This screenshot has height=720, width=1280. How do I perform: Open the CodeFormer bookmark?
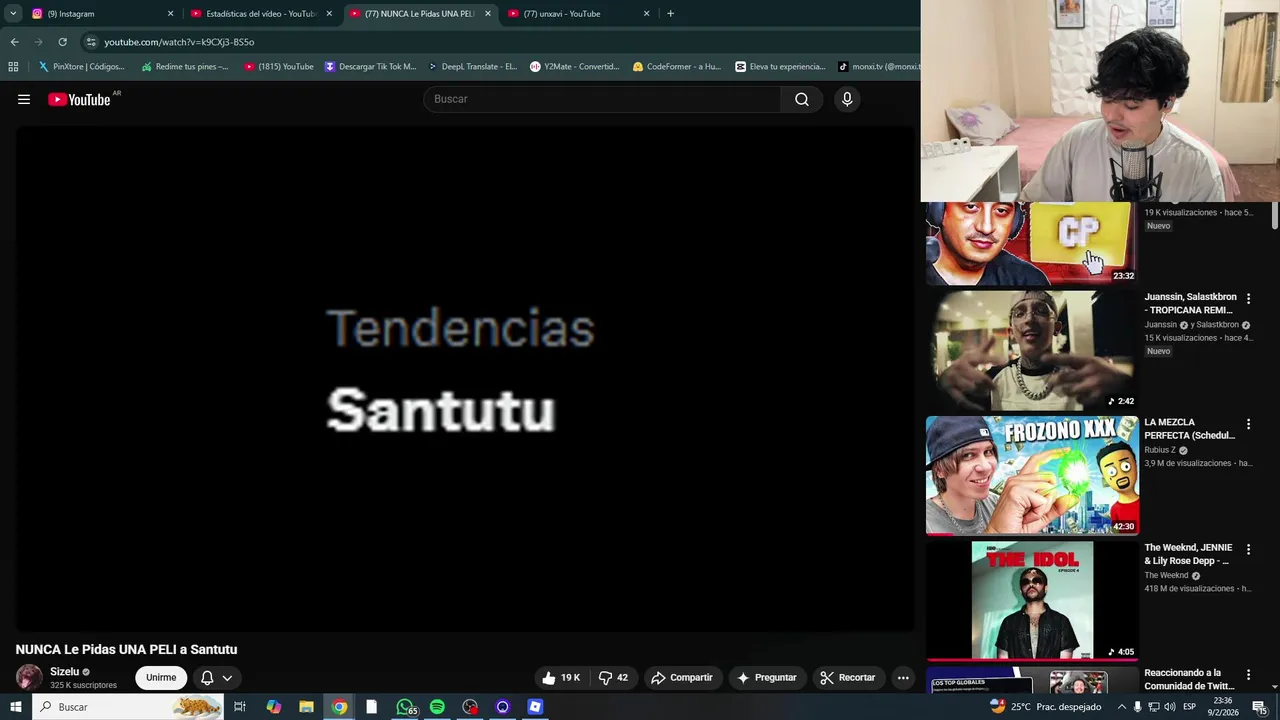(x=677, y=67)
